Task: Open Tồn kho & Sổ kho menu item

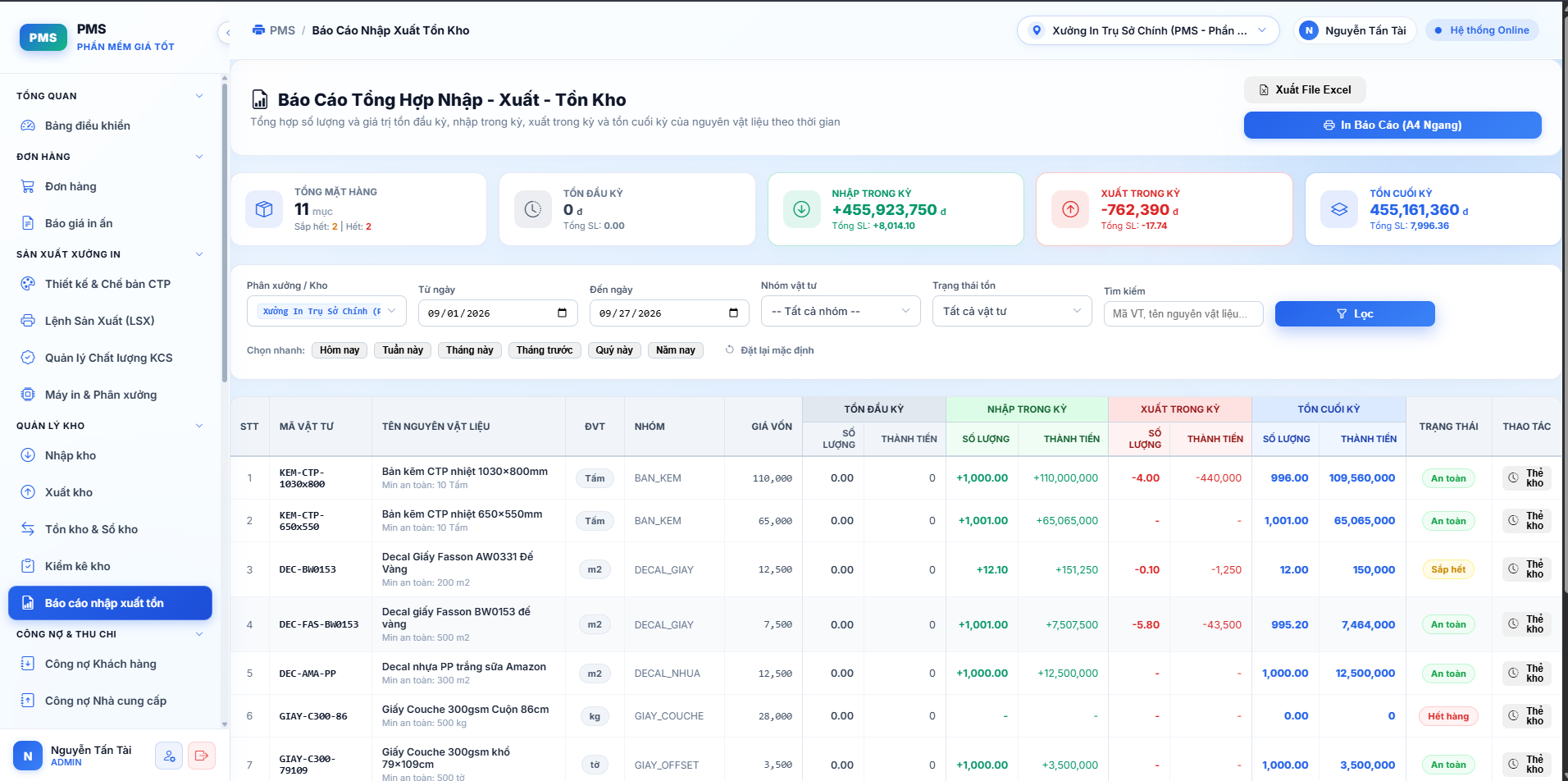Action: coord(91,529)
